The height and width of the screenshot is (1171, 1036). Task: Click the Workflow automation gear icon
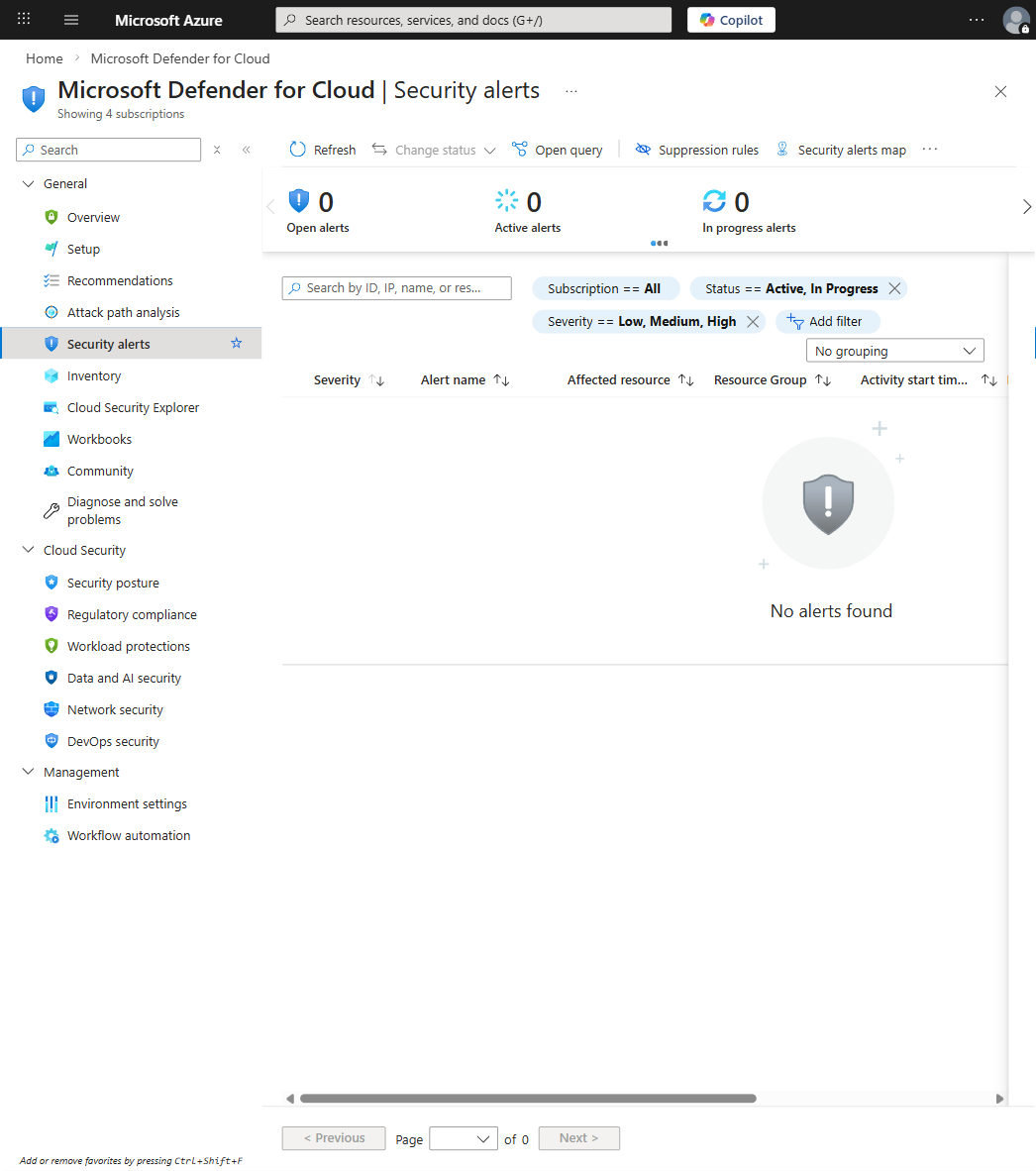[x=52, y=836]
